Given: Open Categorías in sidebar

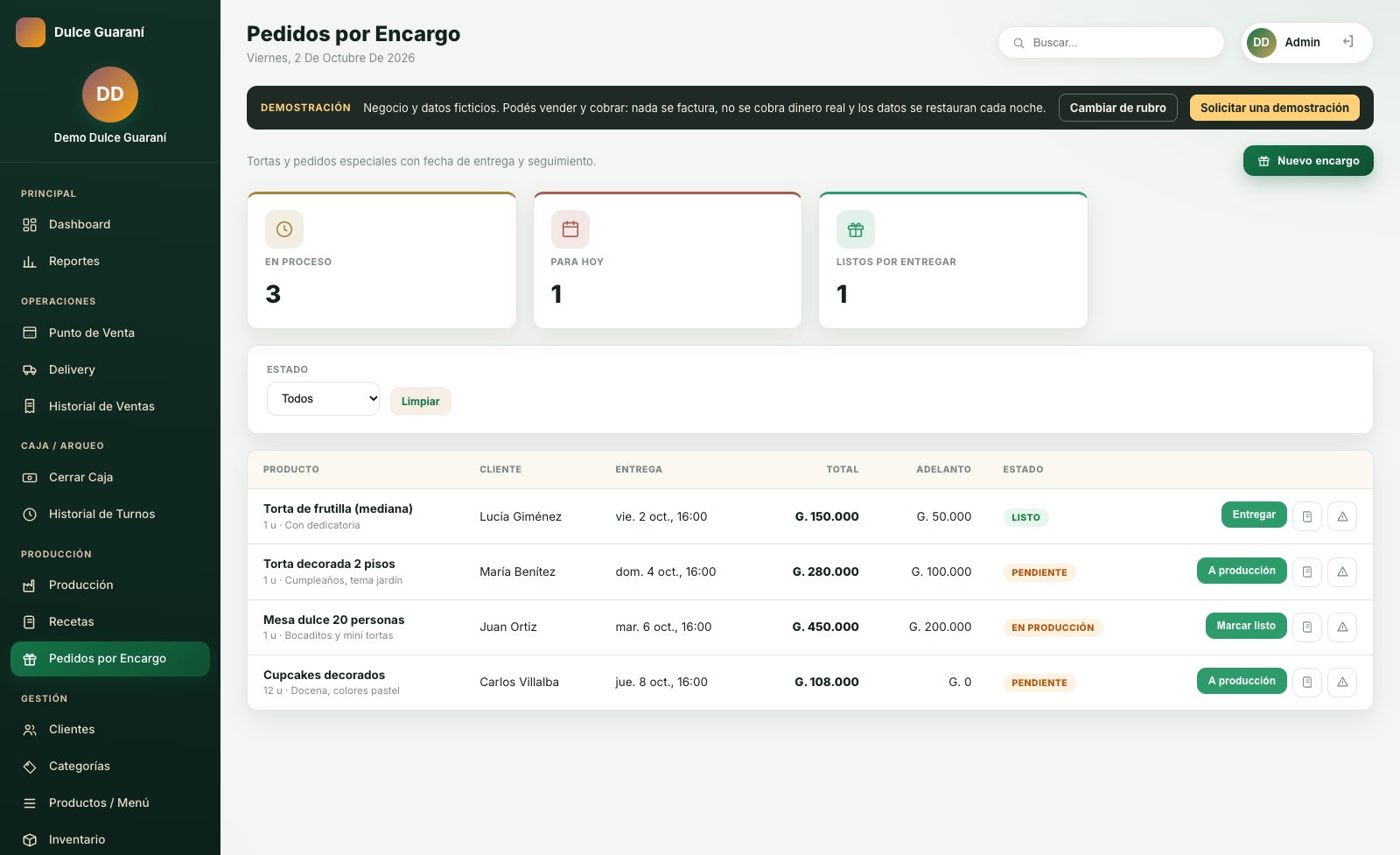Looking at the screenshot, I should (x=110, y=766).
